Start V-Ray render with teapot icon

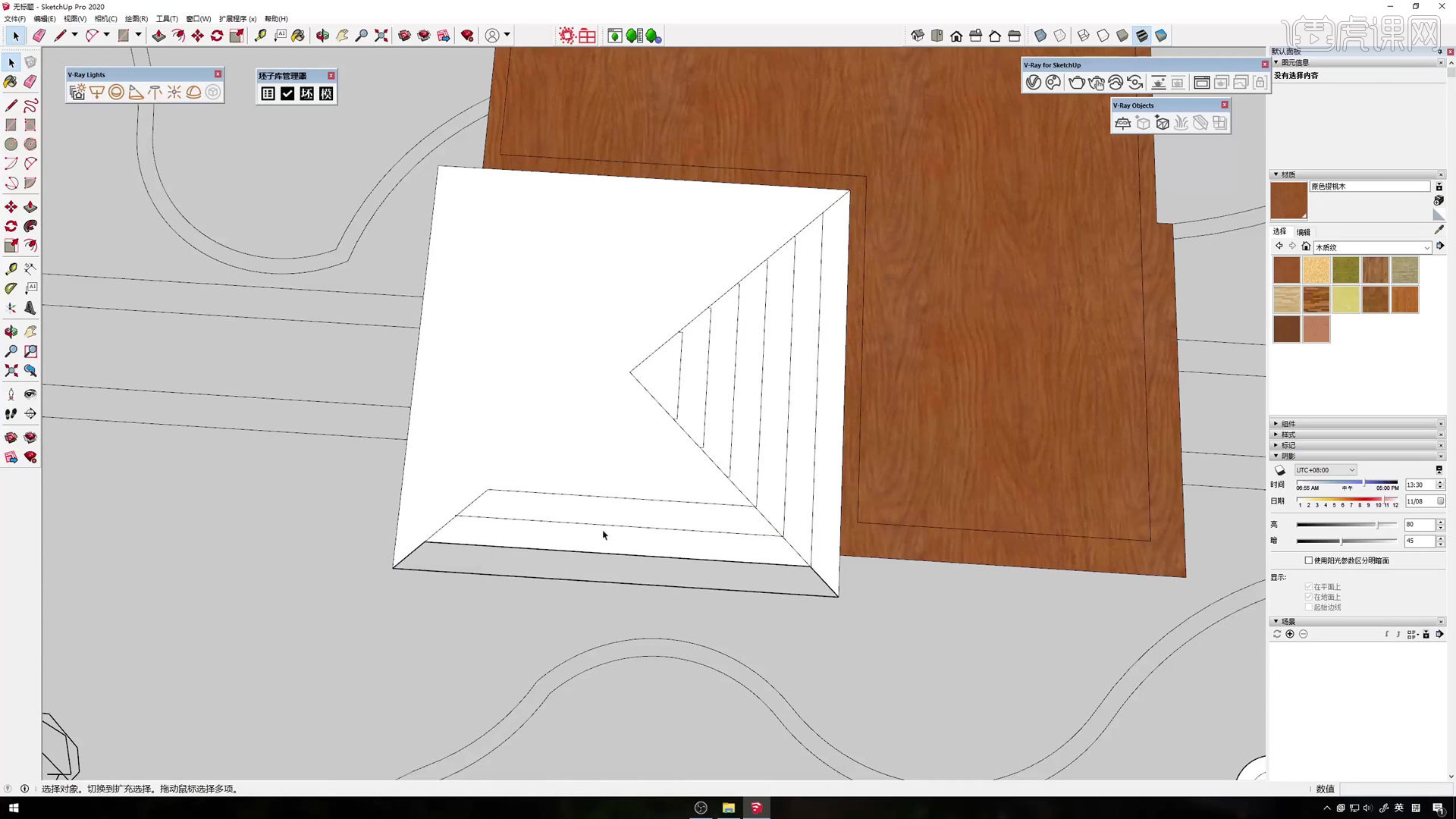coord(1076,83)
